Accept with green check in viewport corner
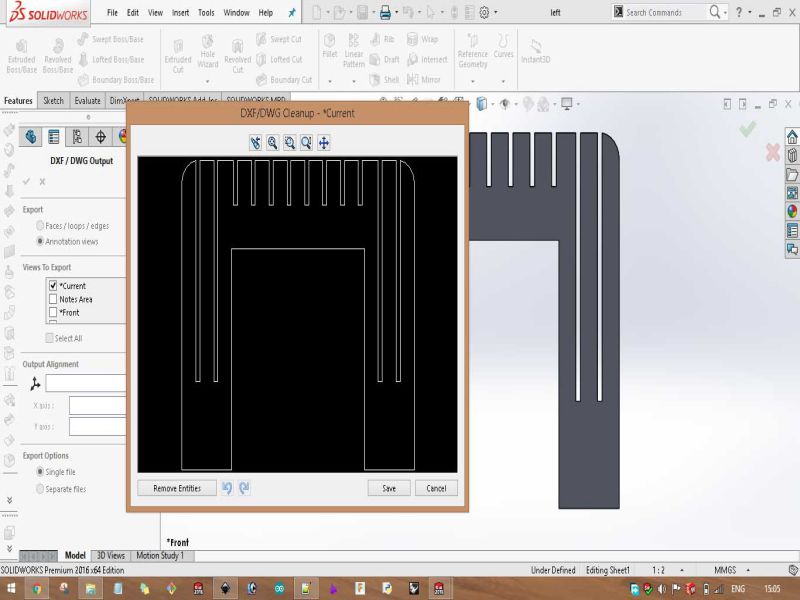 point(748,129)
